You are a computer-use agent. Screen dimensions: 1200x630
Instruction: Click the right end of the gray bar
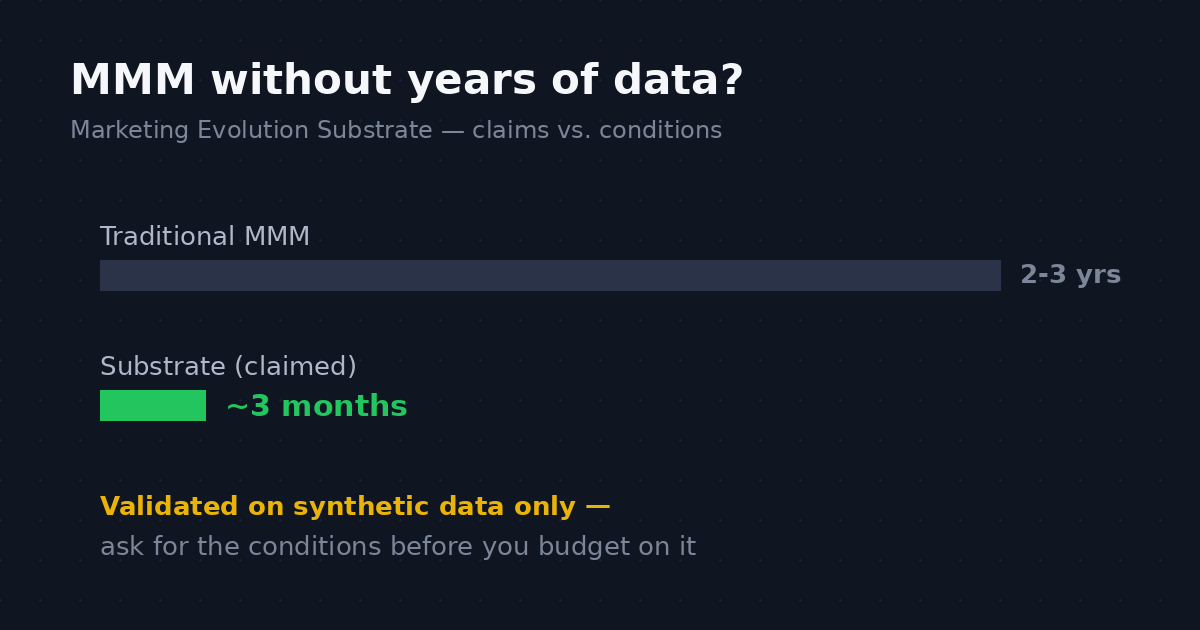995,275
